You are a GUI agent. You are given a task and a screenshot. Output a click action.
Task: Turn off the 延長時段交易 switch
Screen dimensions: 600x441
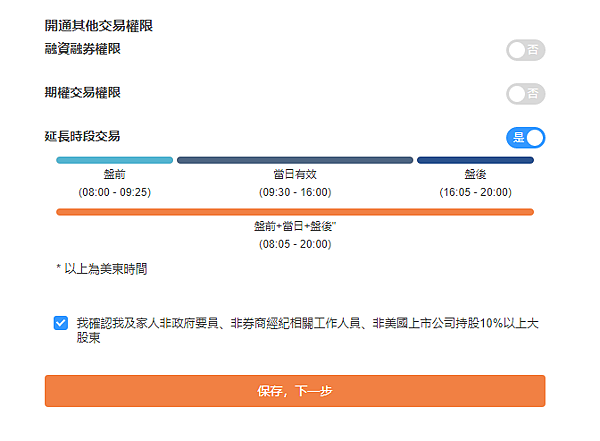click(525, 138)
